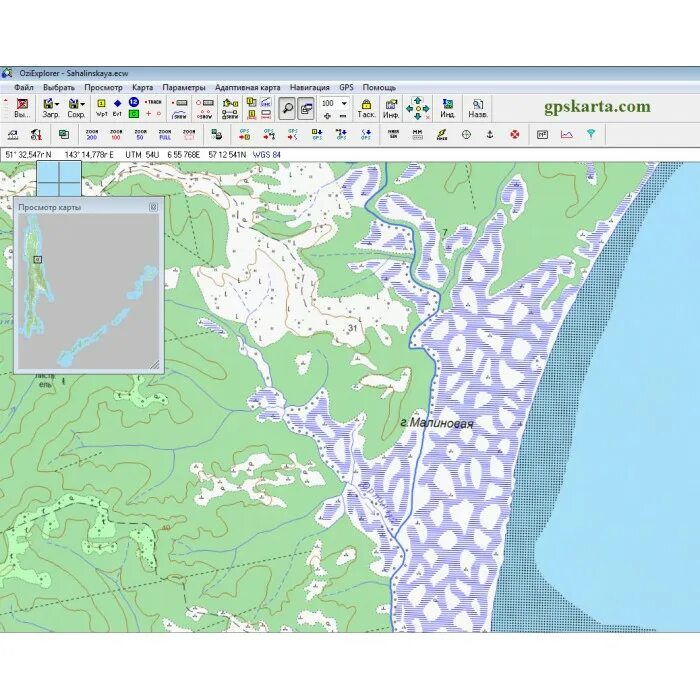Click the blue '12' circle icon
Viewport: 700px width, 700px height.
pyautogui.click(x=133, y=102)
